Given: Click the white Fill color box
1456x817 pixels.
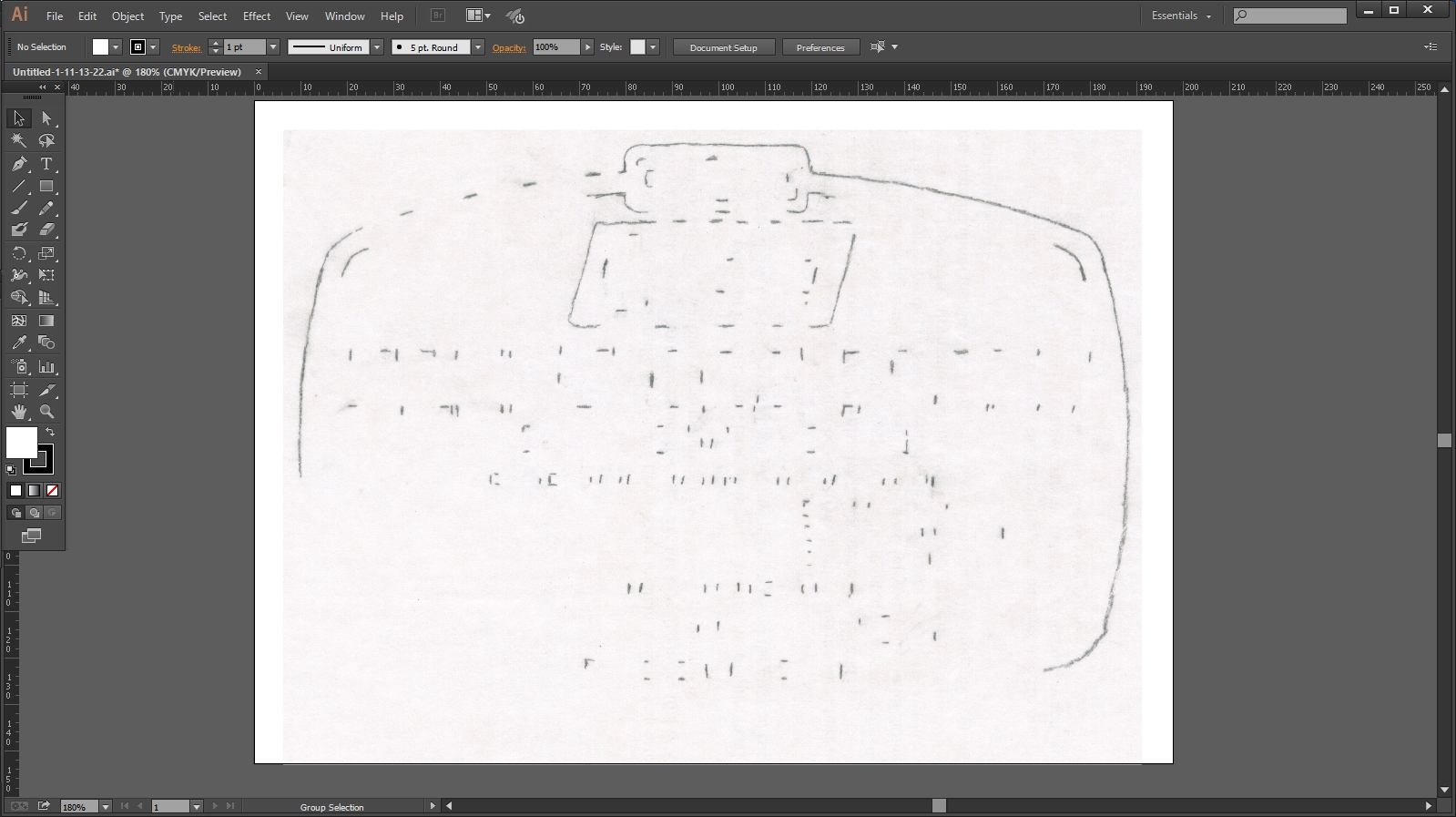Looking at the screenshot, I should tap(21, 443).
